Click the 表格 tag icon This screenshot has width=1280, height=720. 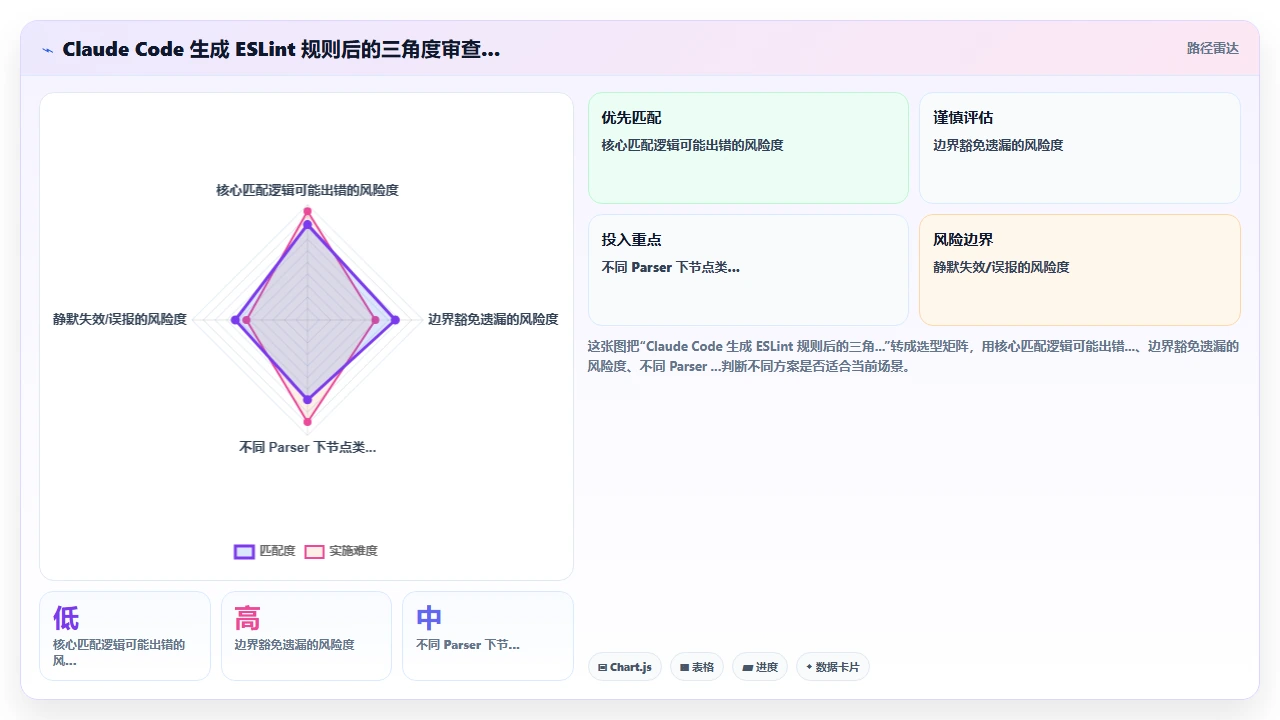[685, 667]
